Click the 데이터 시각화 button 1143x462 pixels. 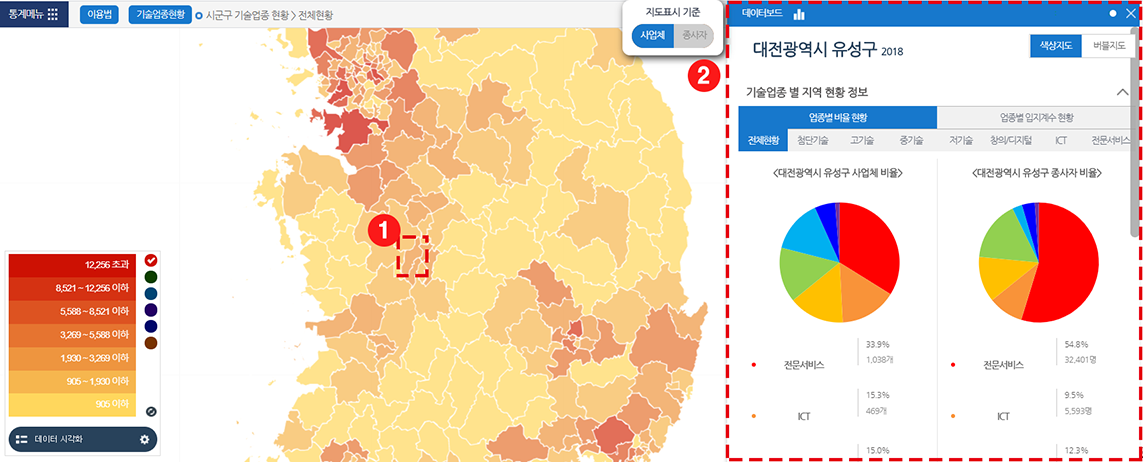(83, 439)
